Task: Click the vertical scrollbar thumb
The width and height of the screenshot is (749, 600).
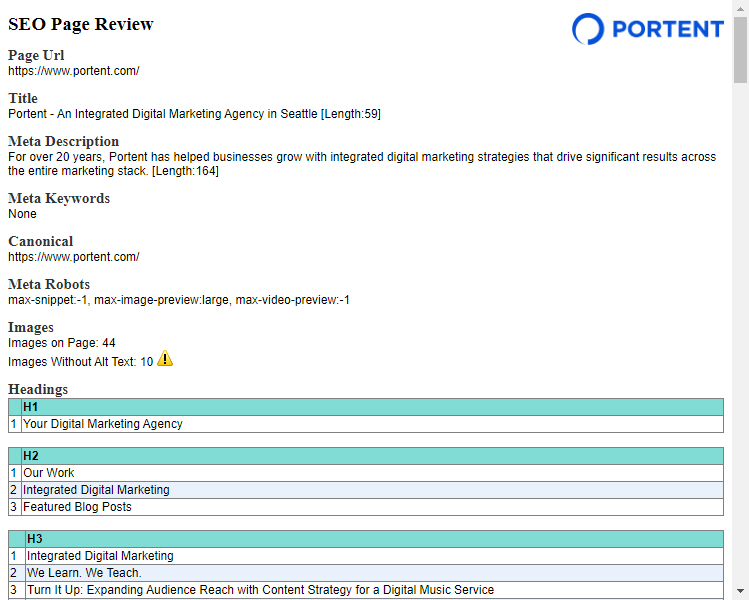Action: [740, 50]
